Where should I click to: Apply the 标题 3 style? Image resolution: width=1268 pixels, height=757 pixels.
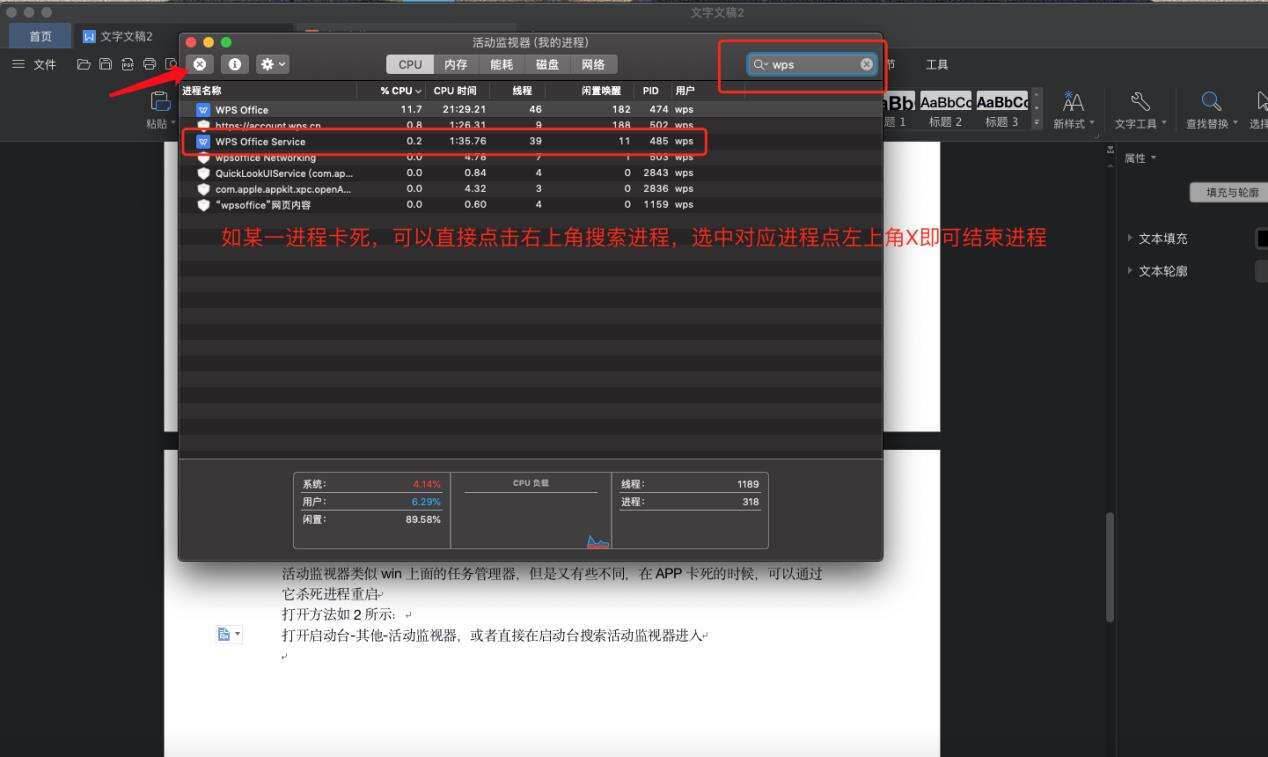pos(1002,110)
